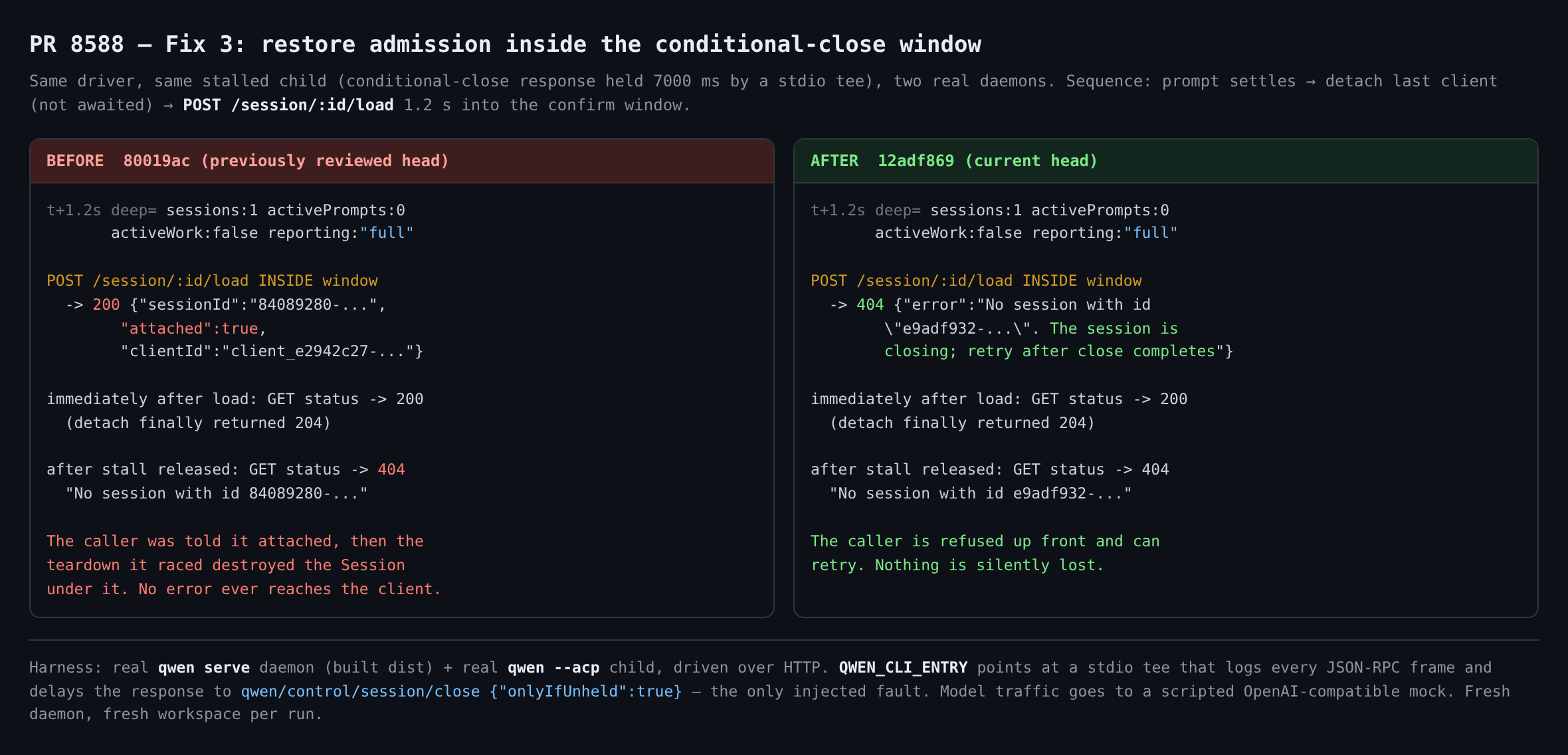Image resolution: width=1568 pixels, height=755 pixels.
Task: Click the bold POST /session/:id/load text in subtitle
Action: click(x=288, y=105)
